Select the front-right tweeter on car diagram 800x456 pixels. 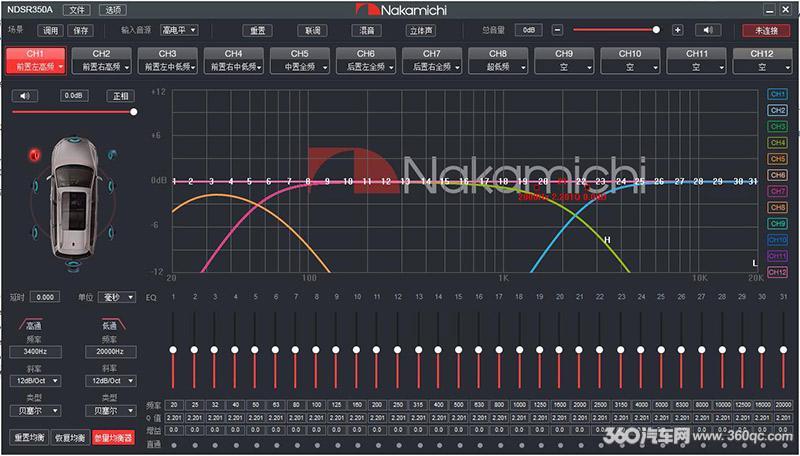pyautogui.click(x=111, y=154)
